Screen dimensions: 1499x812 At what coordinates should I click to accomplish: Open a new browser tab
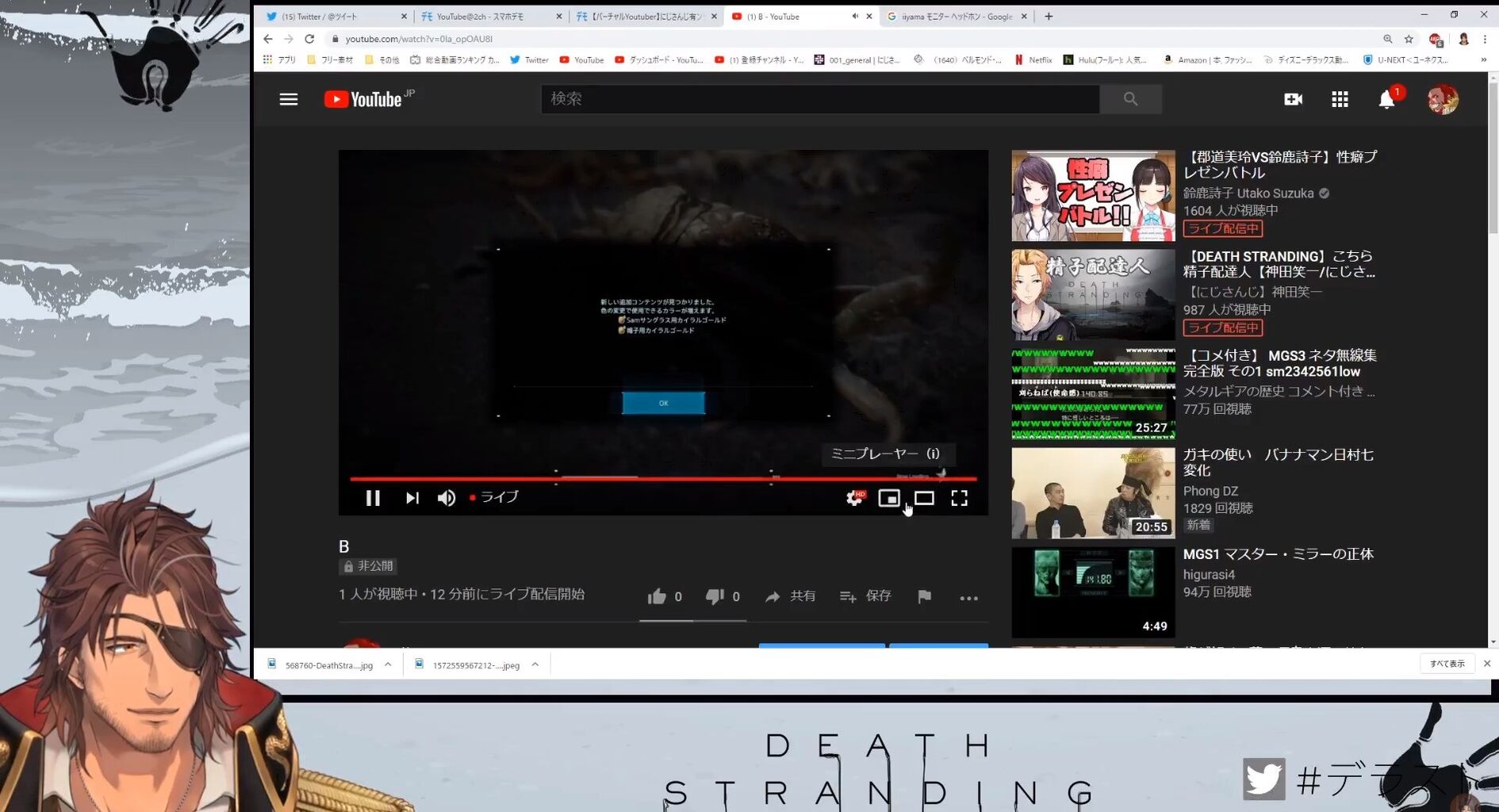[x=1049, y=16]
